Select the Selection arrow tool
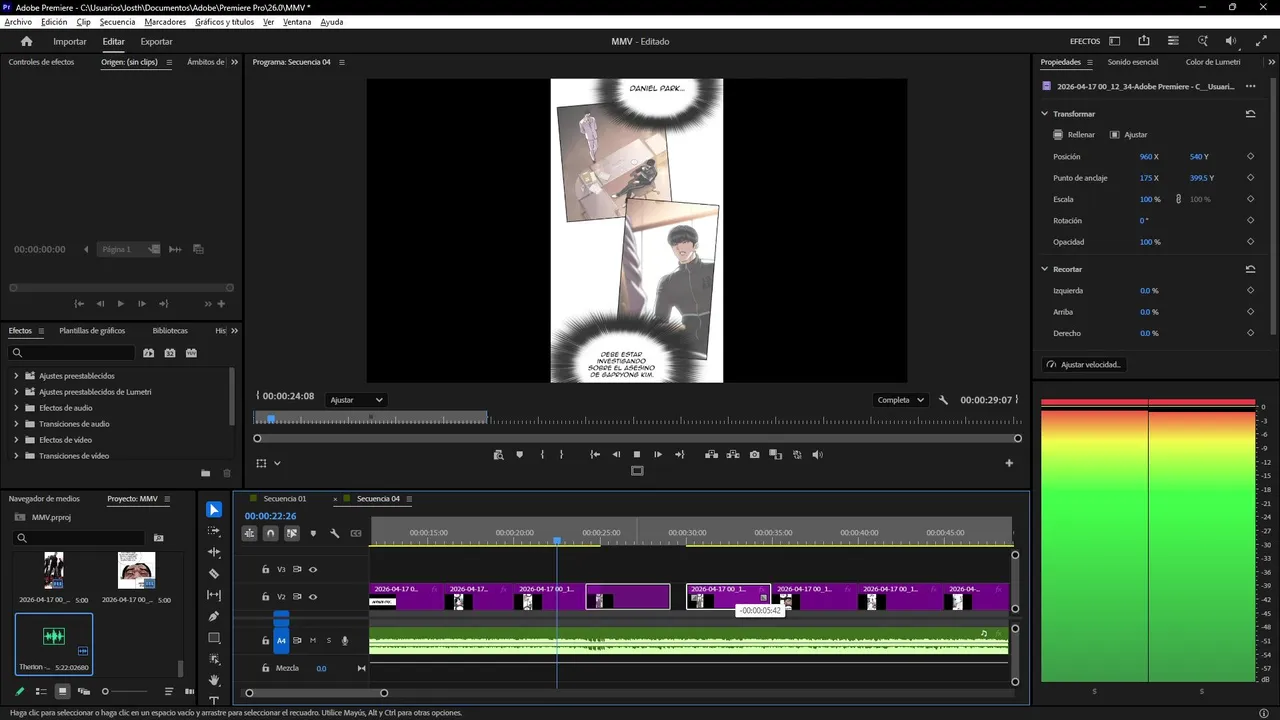The width and height of the screenshot is (1280, 720). [x=214, y=510]
